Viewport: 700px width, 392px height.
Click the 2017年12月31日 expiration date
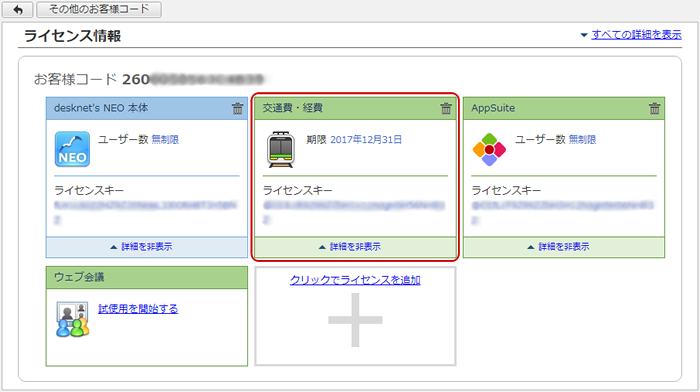point(366,140)
